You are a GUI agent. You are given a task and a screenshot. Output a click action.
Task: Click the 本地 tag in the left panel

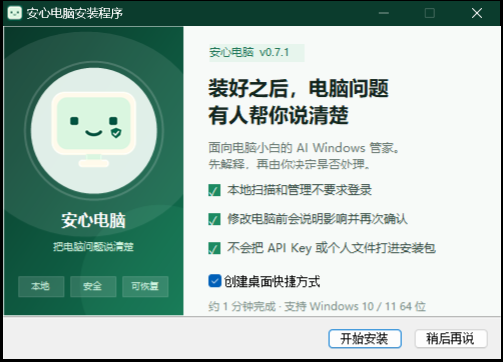(x=41, y=286)
